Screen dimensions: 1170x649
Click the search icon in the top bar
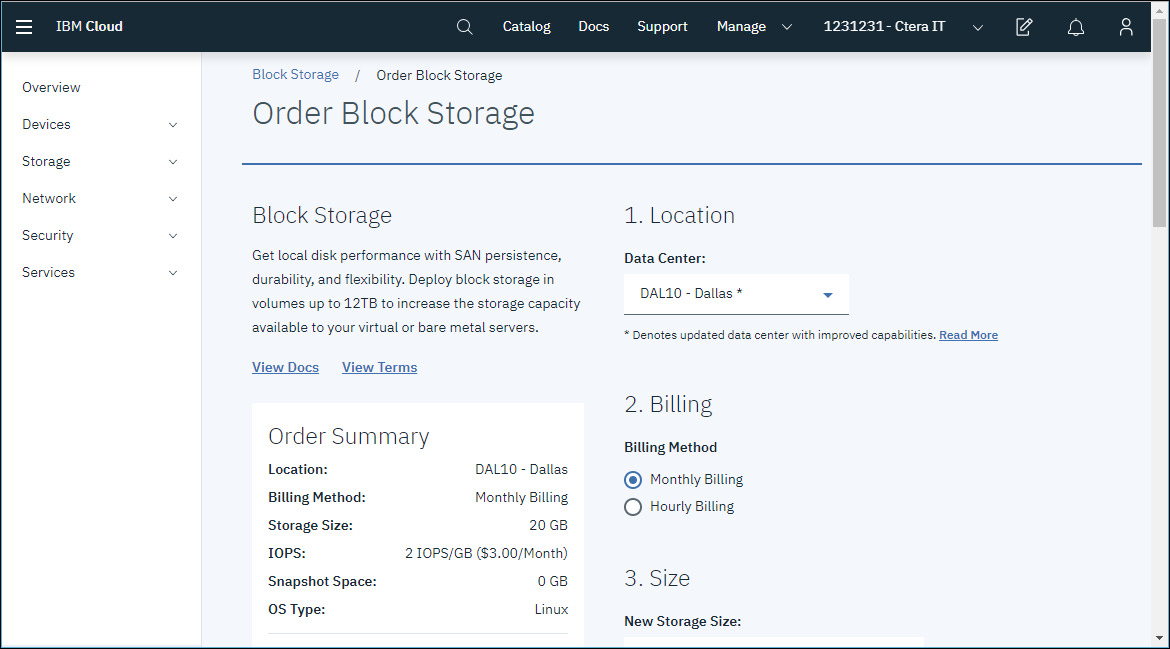pyautogui.click(x=464, y=26)
